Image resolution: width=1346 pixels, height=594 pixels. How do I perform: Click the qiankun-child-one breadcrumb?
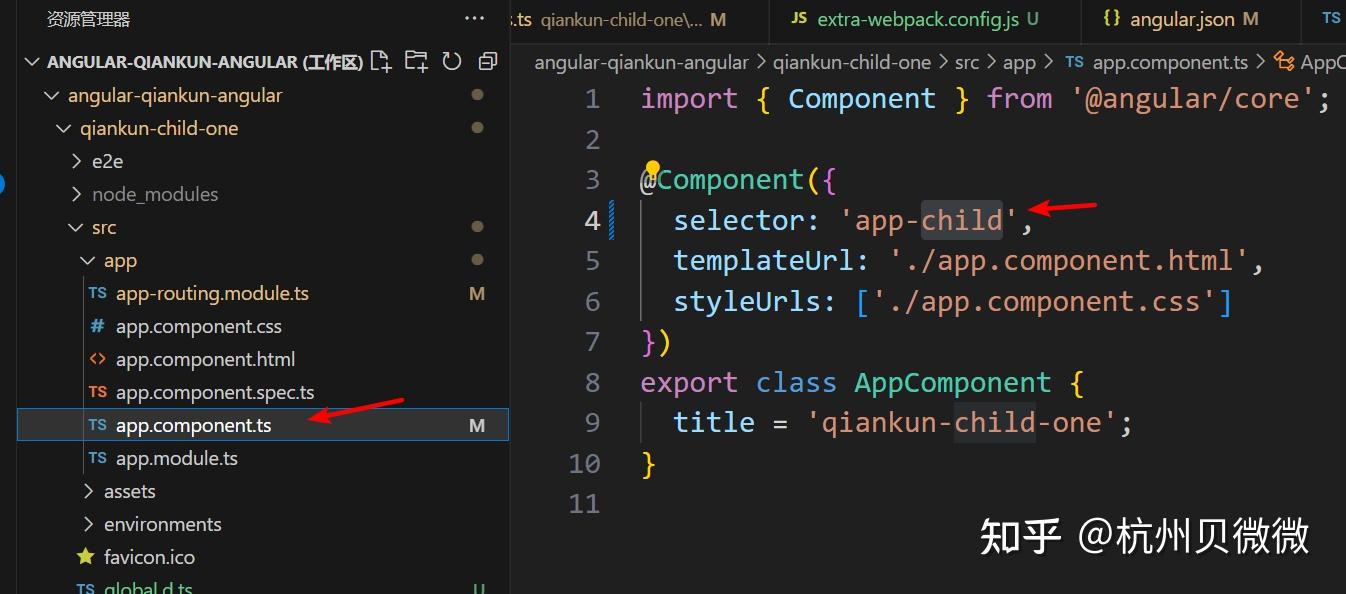tap(851, 62)
